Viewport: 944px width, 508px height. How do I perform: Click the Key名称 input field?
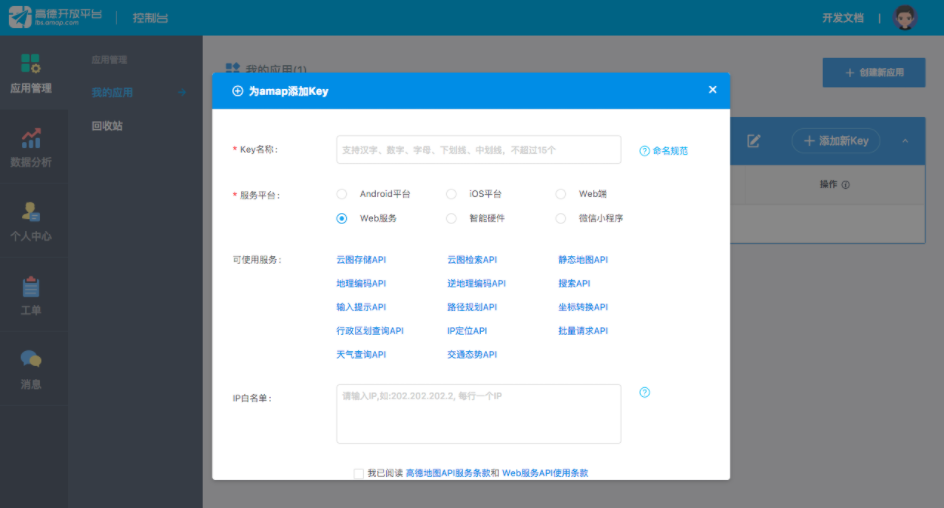[479, 149]
